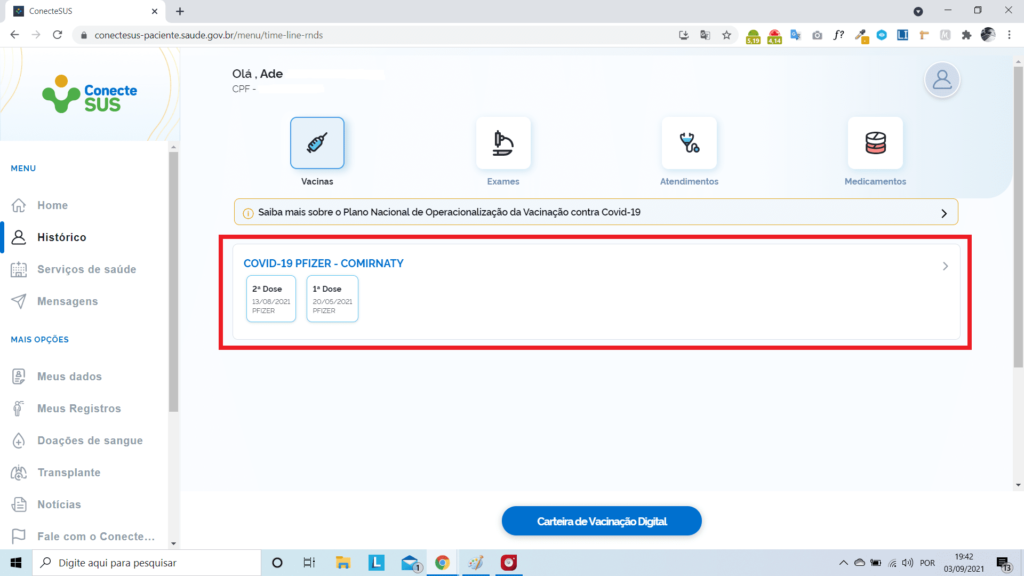The image size is (1024, 576).
Task: Click the user profile avatar icon
Action: (942, 80)
